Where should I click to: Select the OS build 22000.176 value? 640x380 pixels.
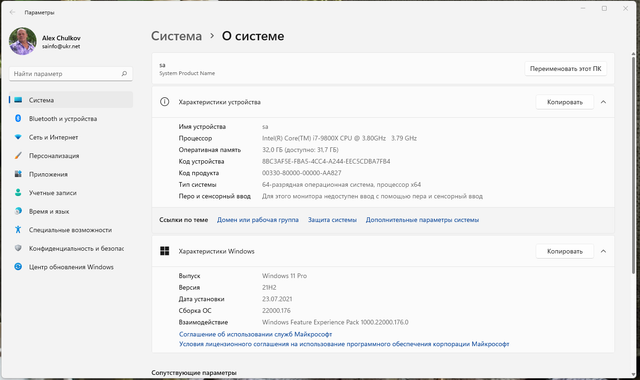pos(276,311)
